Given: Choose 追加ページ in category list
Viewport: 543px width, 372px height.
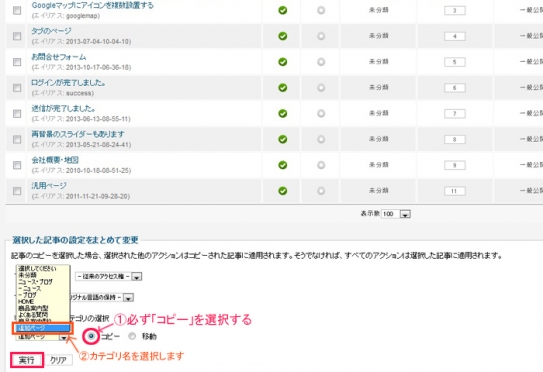Looking at the screenshot, I should [43, 328].
